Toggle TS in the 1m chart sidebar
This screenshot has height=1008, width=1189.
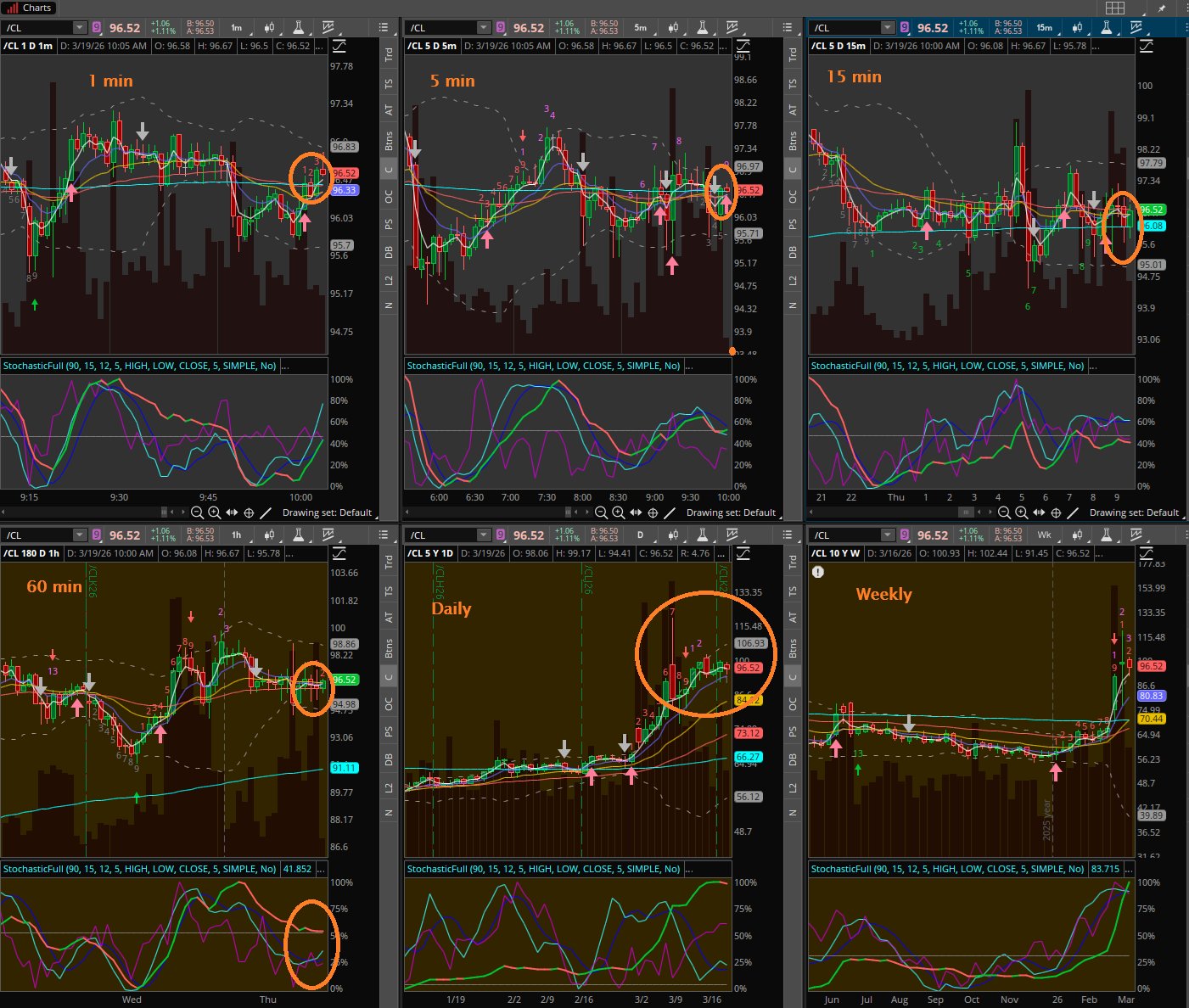[389, 84]
